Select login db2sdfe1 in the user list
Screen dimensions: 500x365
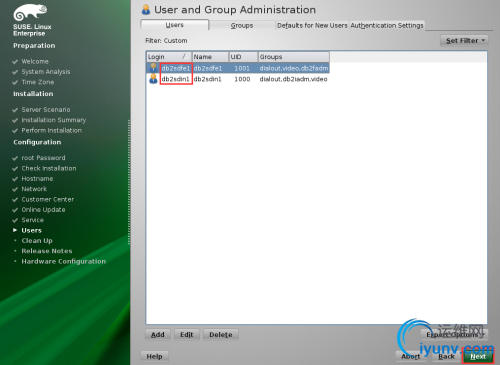tap(176, 68)
